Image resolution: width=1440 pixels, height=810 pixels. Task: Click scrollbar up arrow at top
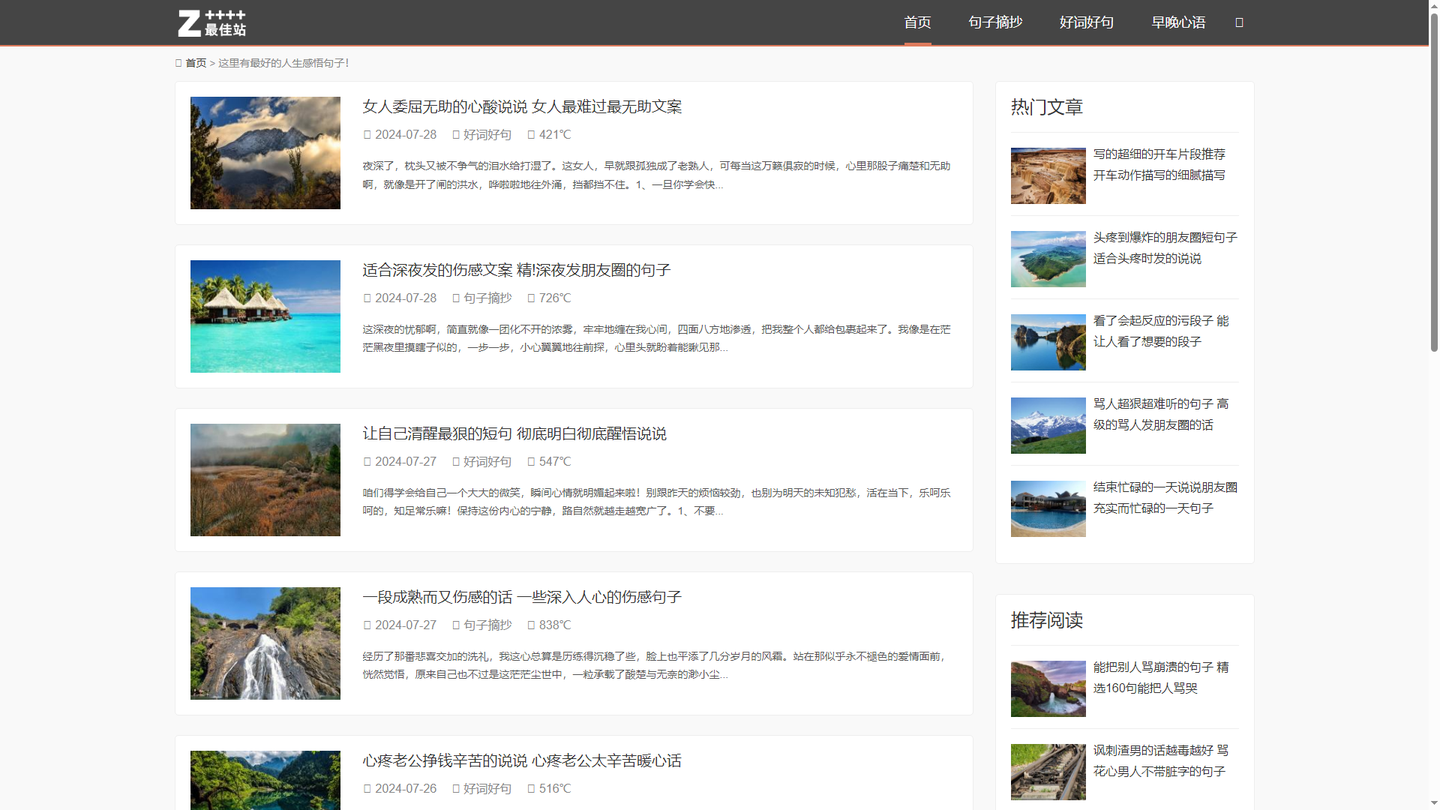(x=1434, y=5)
